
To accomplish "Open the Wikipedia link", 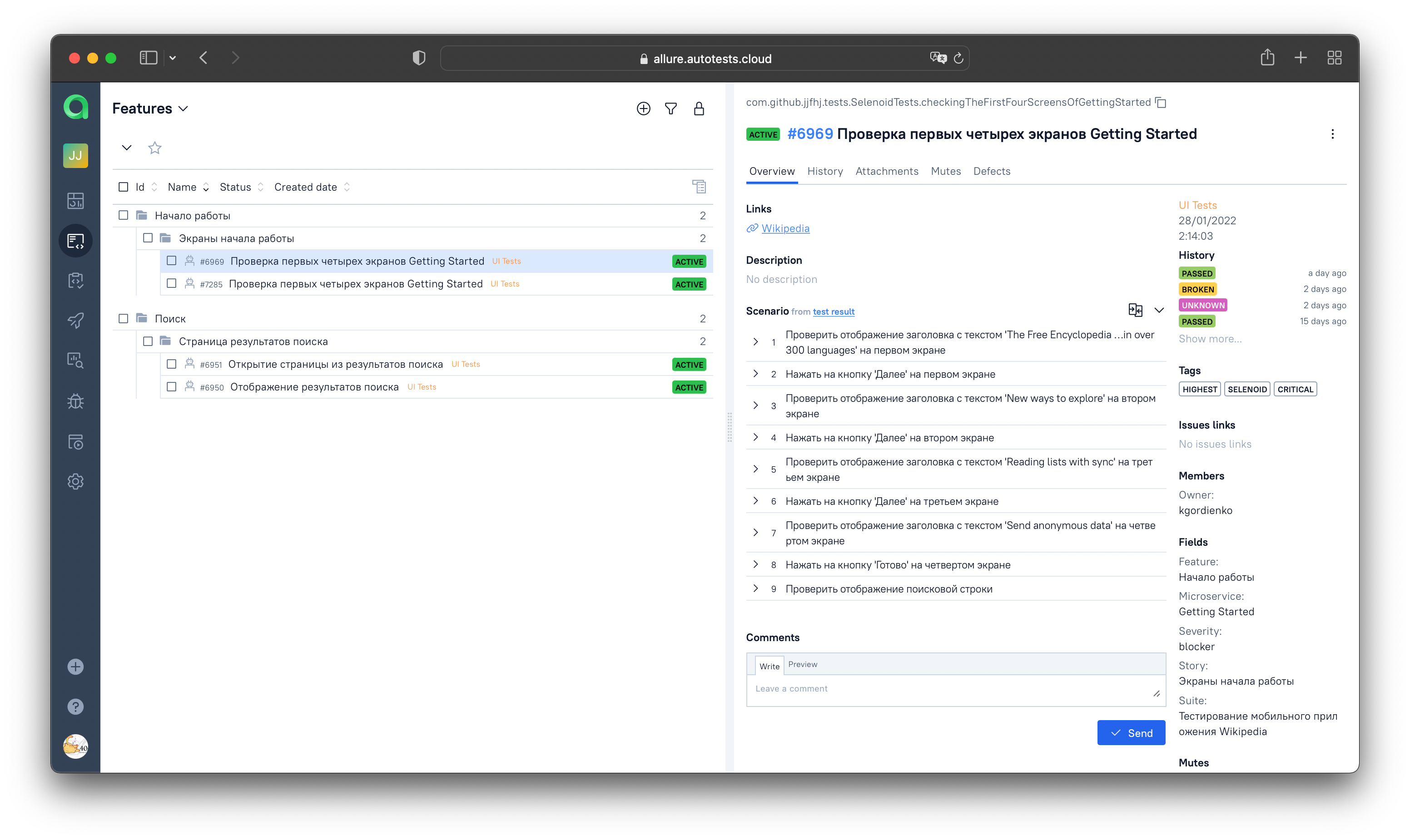I will tap(785, 228).
